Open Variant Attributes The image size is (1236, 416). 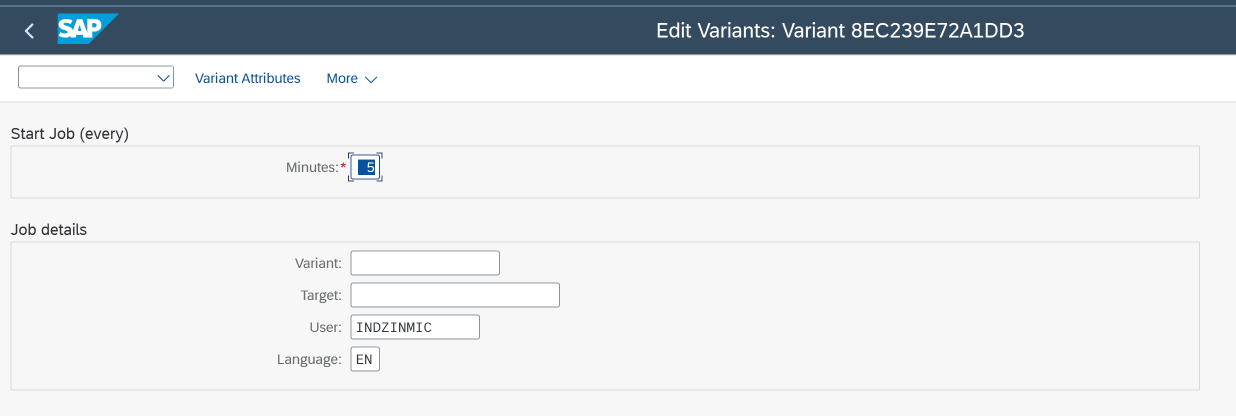pyautogui.click(x=248, y=78)
